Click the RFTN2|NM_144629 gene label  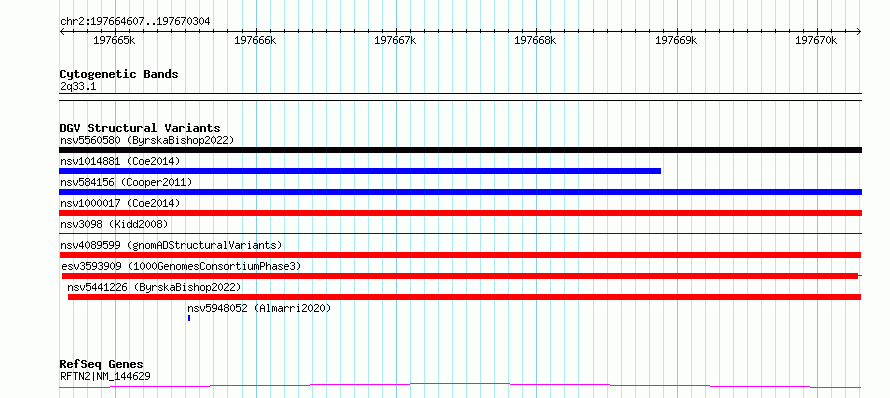(x=105, y=376)
